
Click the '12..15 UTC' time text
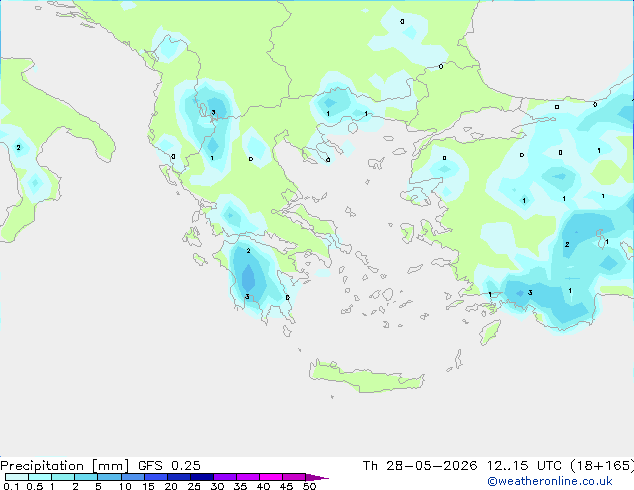pos(524,466)
